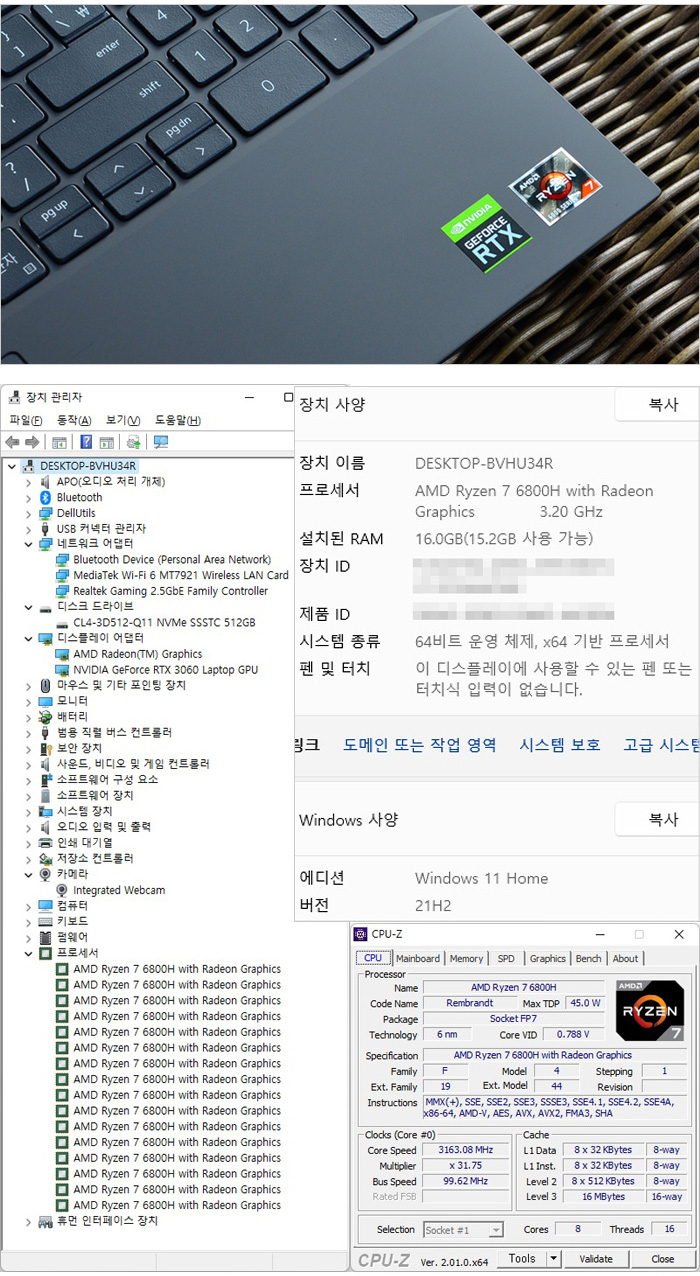
Task: Click the Device Manager title bar icon
Action: click(x=13, y=398)
